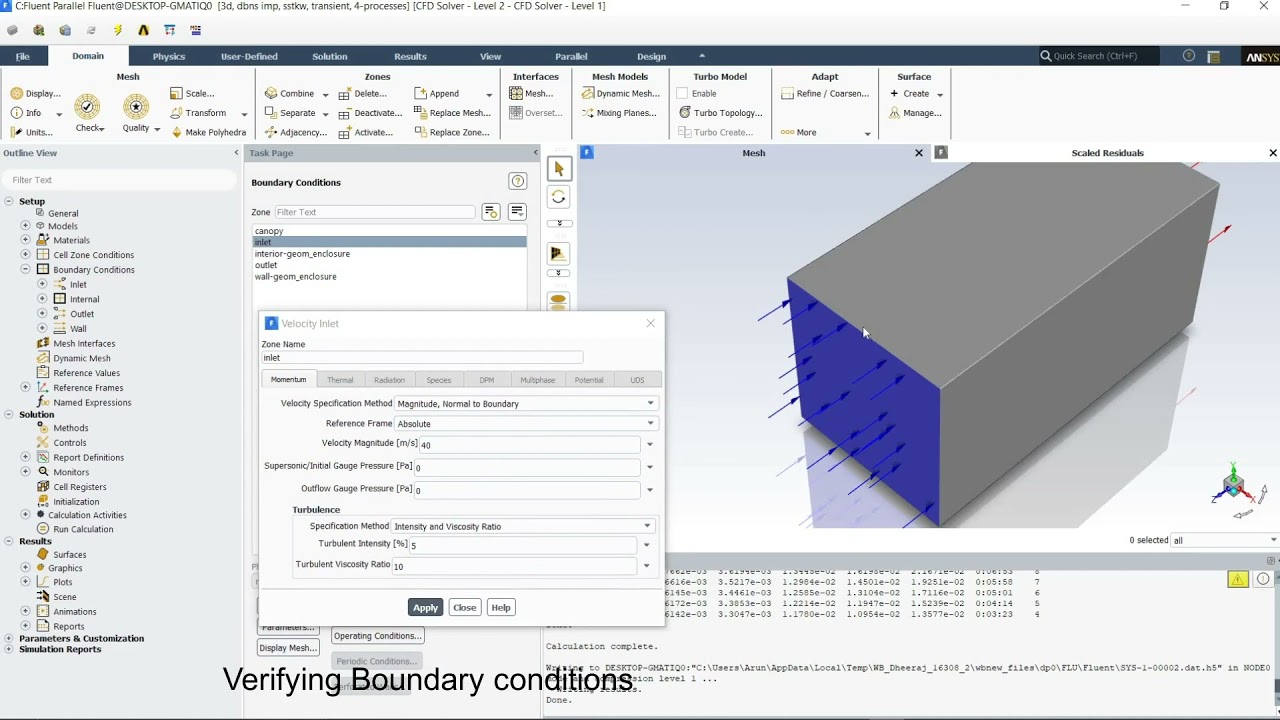1280x720 pixels.
Task: Select the pointer tool in graphics toolbar
Action: pos(559,169)
